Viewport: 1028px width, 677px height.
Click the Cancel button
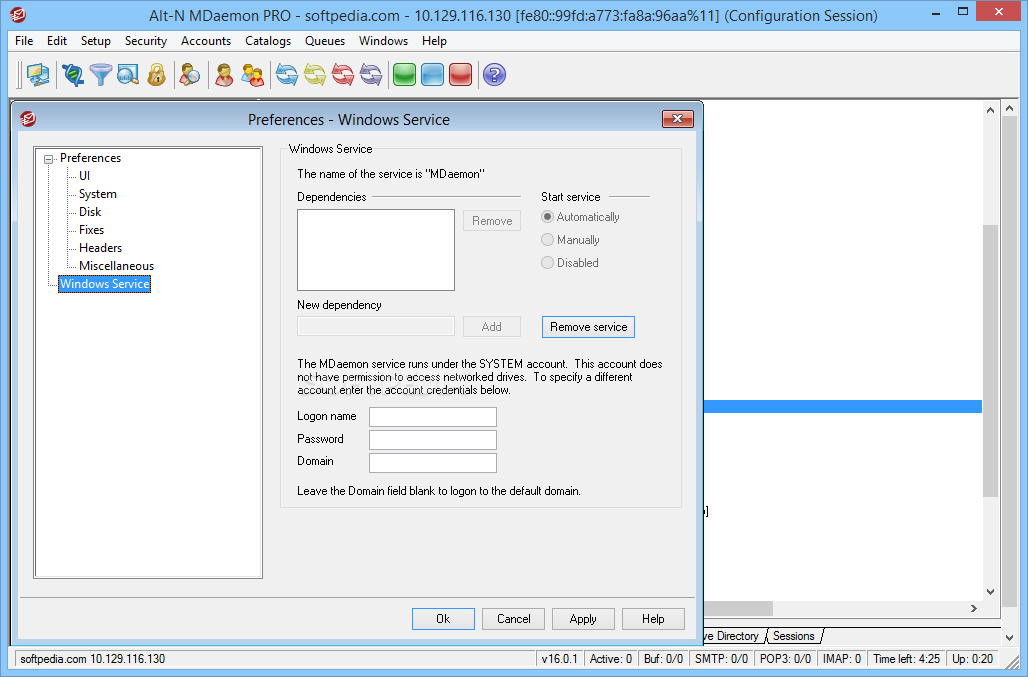click(513, 619)
